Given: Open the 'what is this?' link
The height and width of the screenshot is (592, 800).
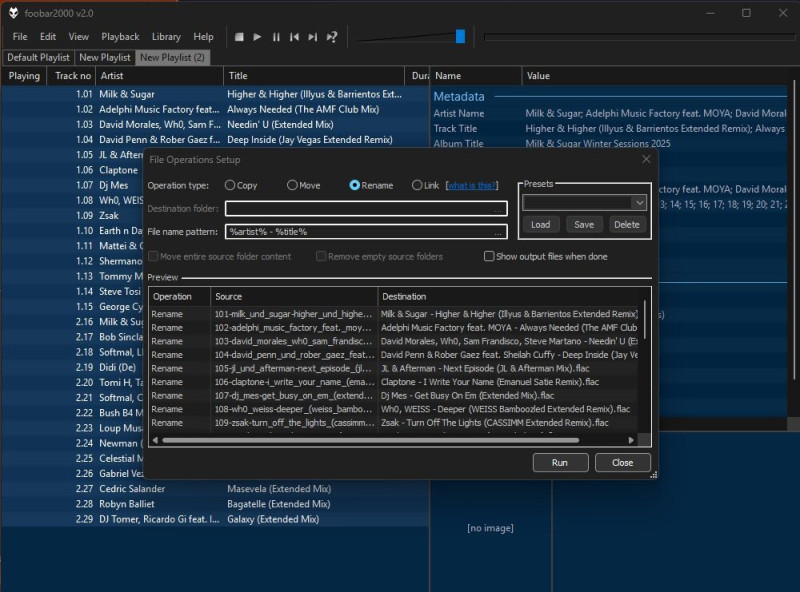Looking at the screenshot, I should [x=472, y=185].
